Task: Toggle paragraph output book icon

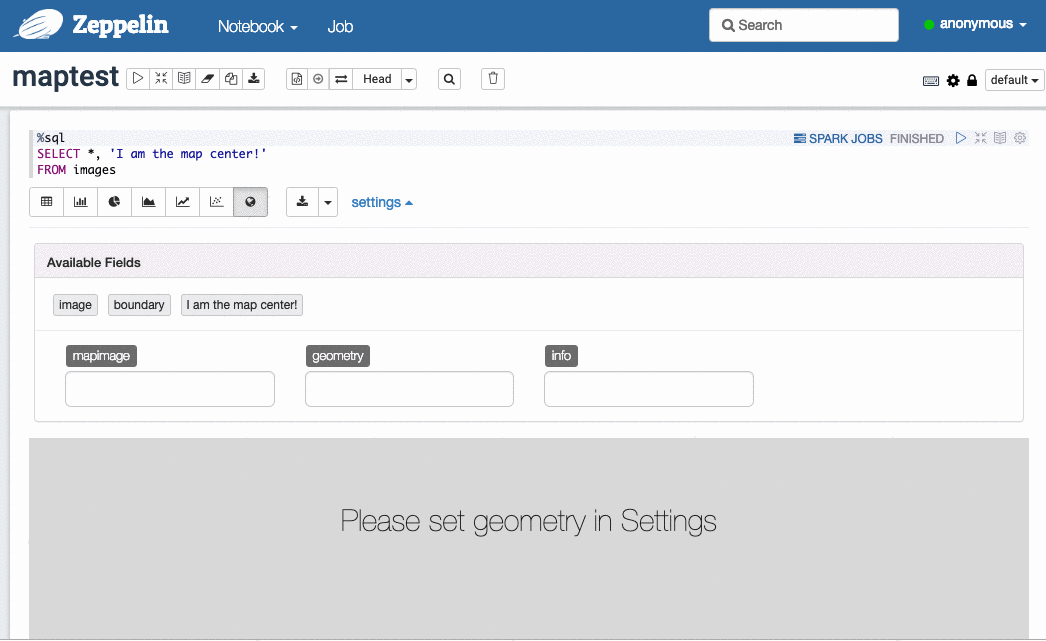Action: [1000, 139]
